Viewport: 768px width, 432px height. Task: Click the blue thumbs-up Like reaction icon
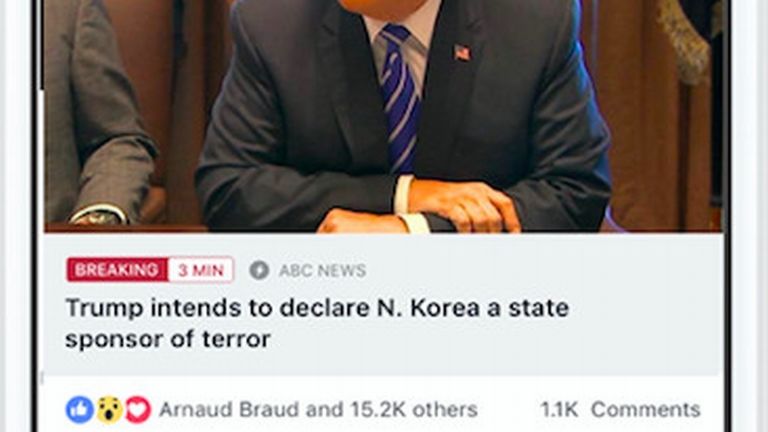click(80, 409)
